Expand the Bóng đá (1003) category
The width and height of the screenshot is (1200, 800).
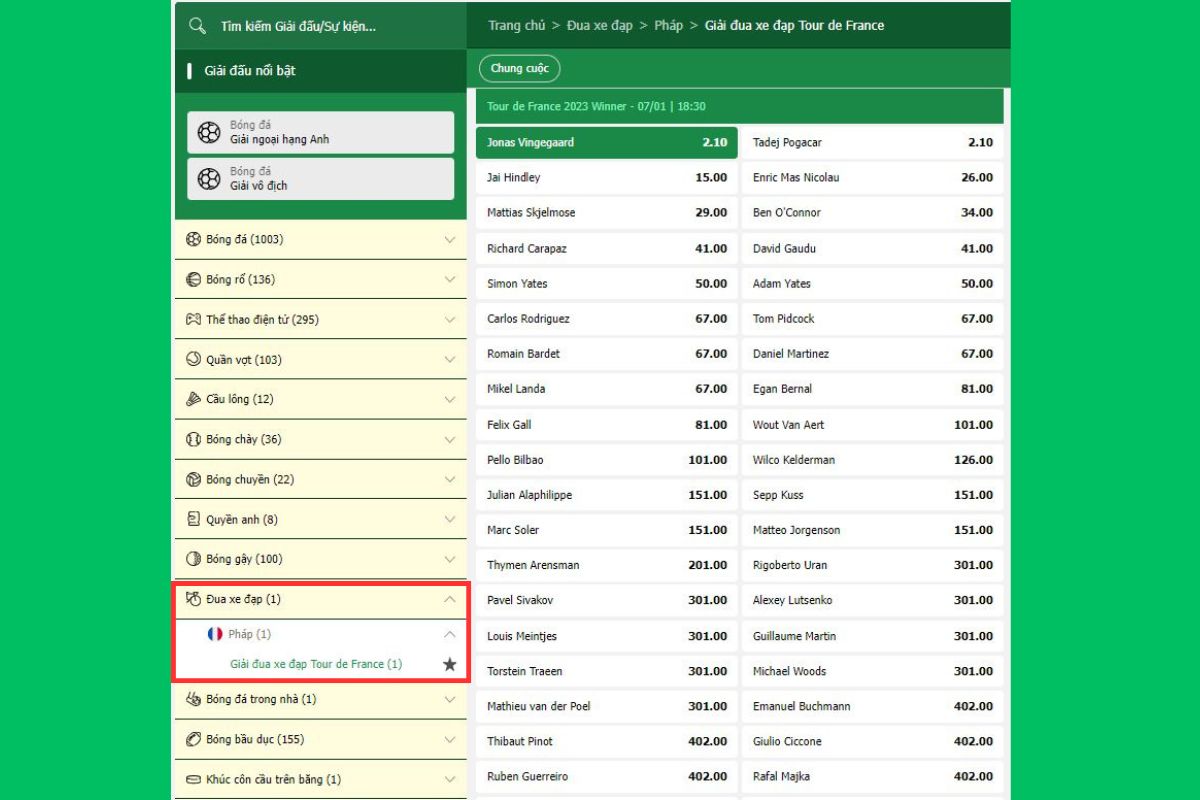[x=449, y=240]
